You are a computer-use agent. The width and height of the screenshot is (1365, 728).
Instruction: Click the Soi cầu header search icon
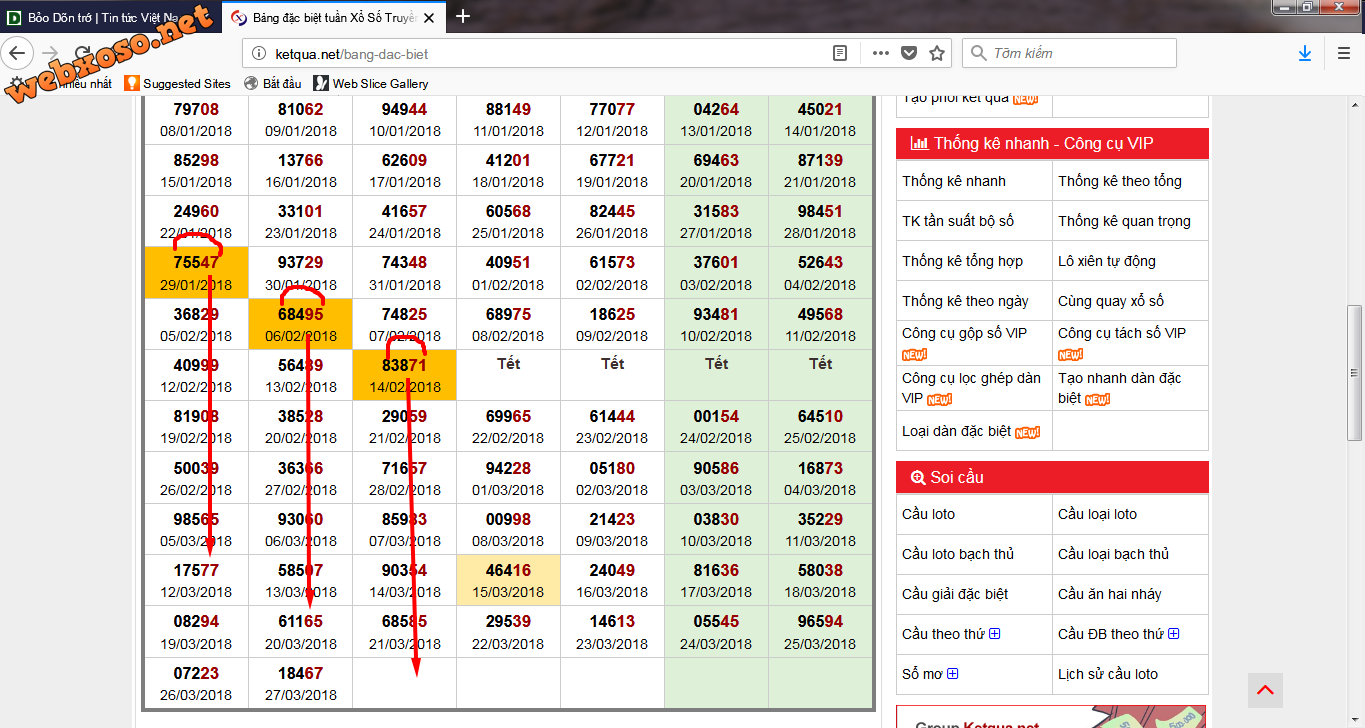(917, 478)
